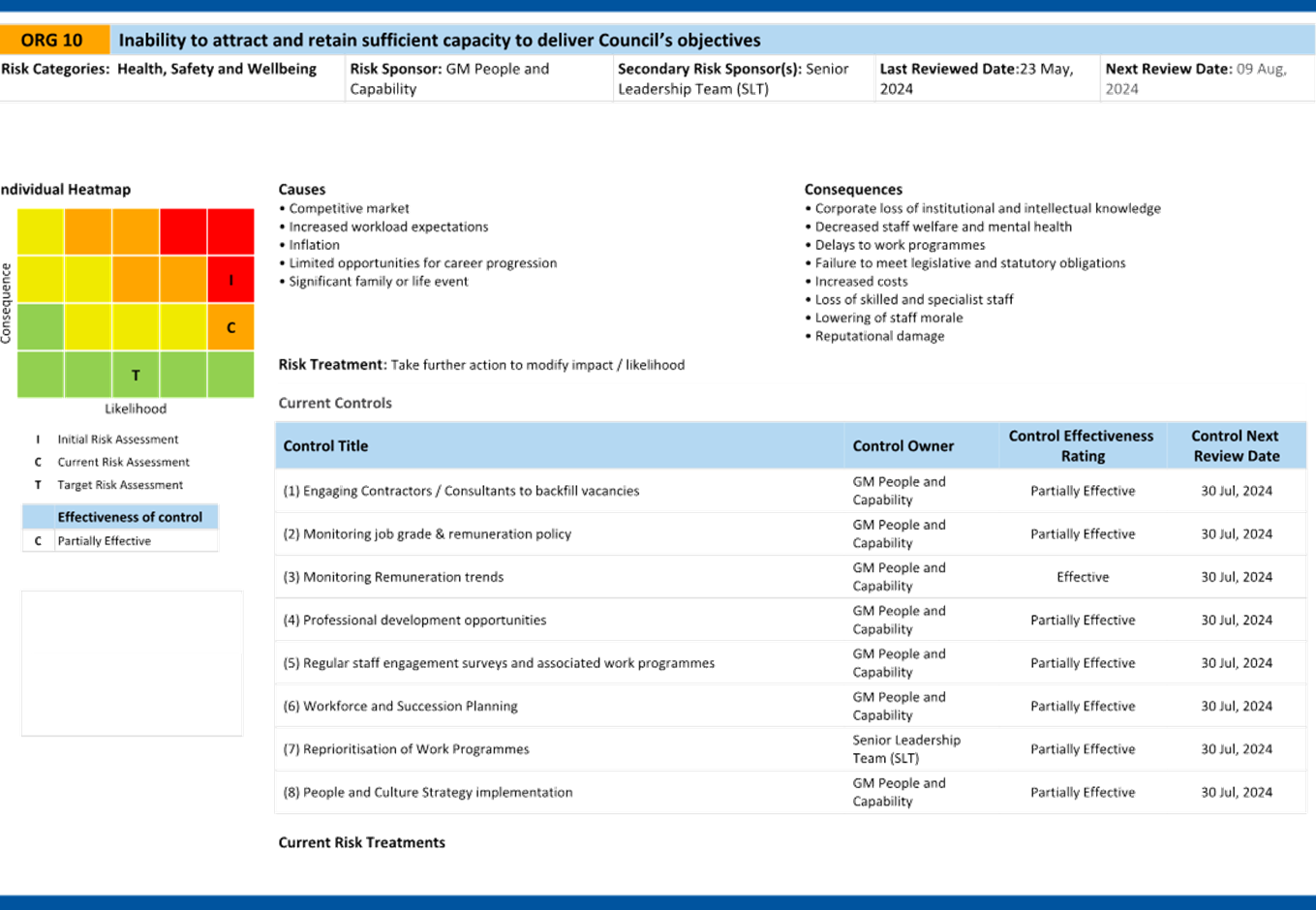Click the Control Owner column header

tap(903, 446)
